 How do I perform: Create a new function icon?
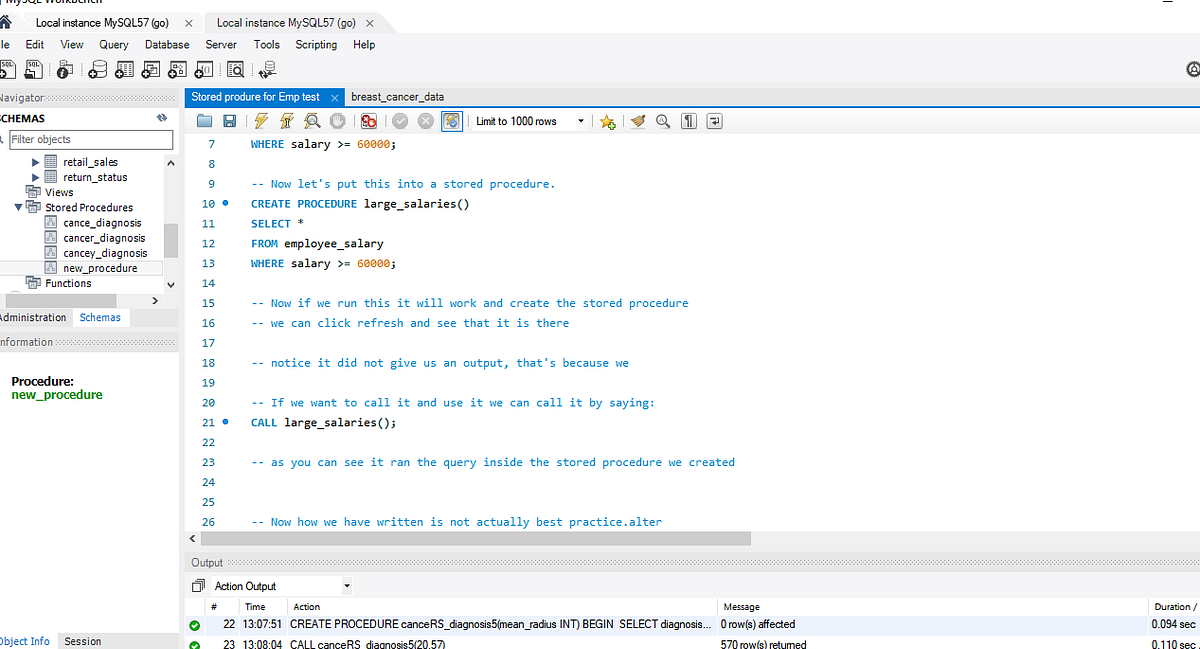(x=204, y=69)
